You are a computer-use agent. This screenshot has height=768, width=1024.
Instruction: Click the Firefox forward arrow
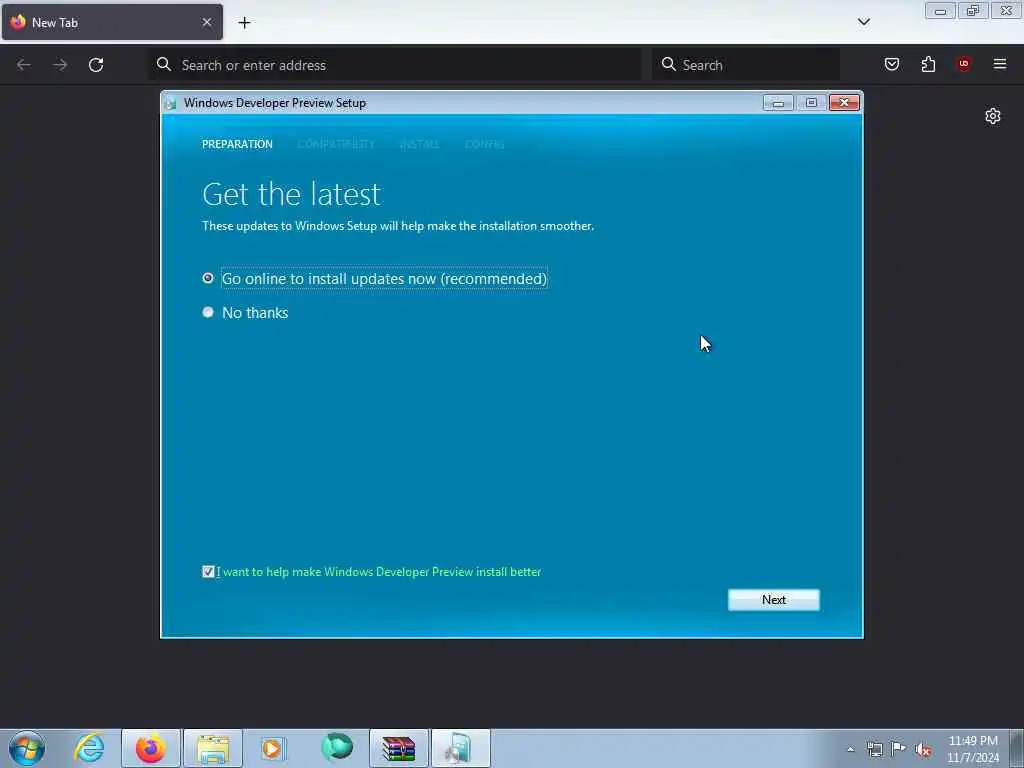coord(60,65)
